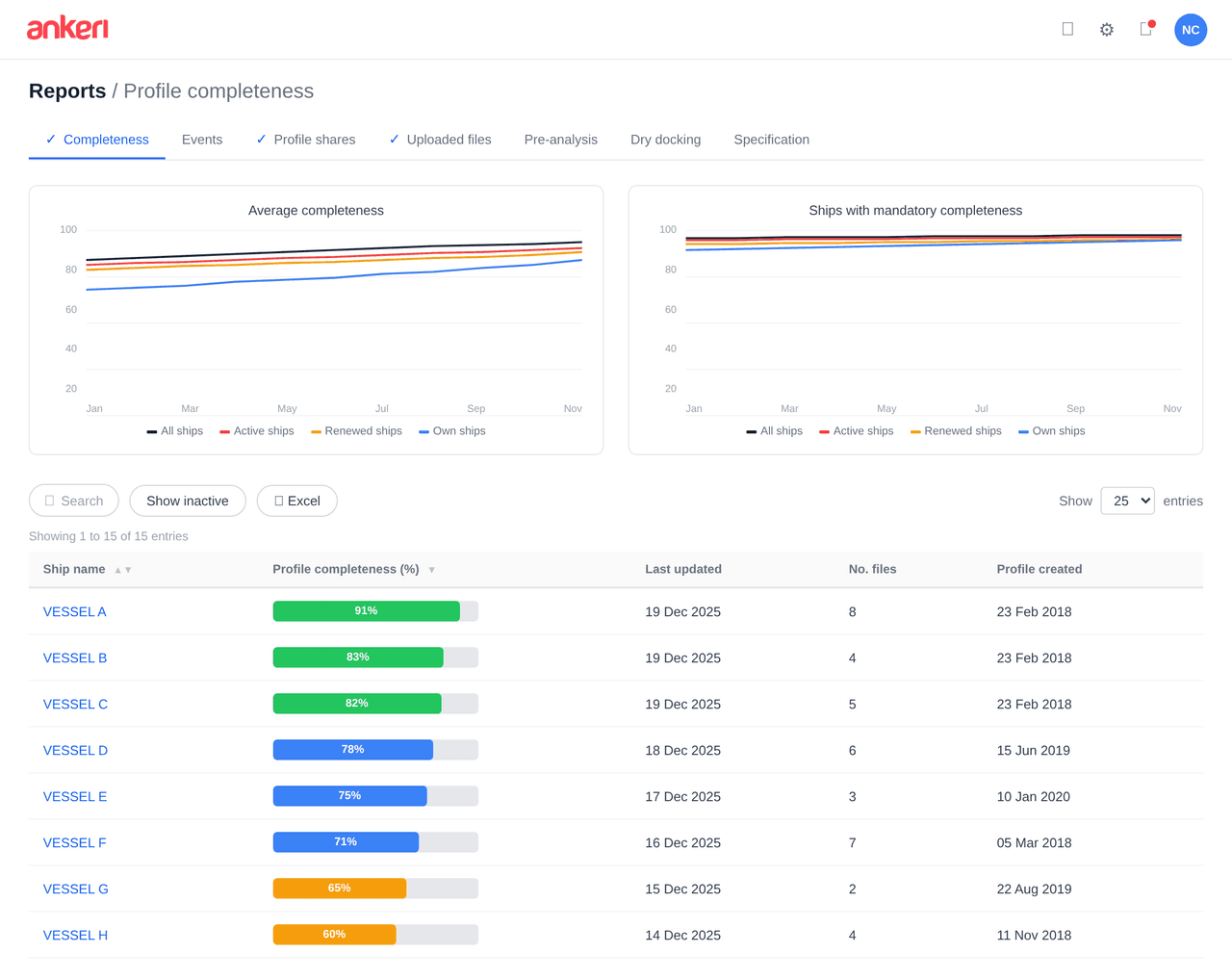Toggle Show inactive ships
The image size is (1232, 979).
coord(188,501)
